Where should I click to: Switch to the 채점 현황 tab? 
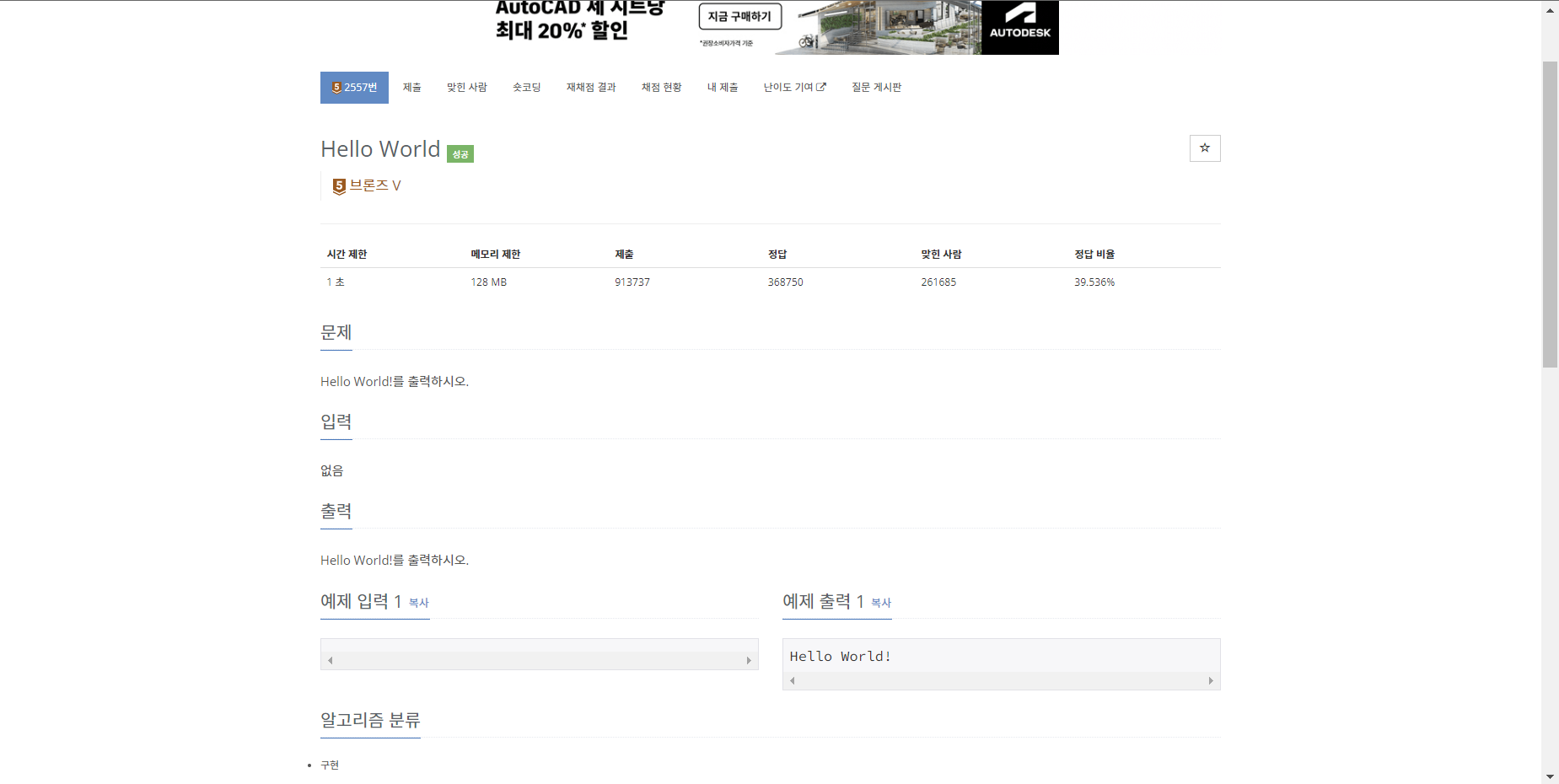pyautogui.click(x=662, y=87)
